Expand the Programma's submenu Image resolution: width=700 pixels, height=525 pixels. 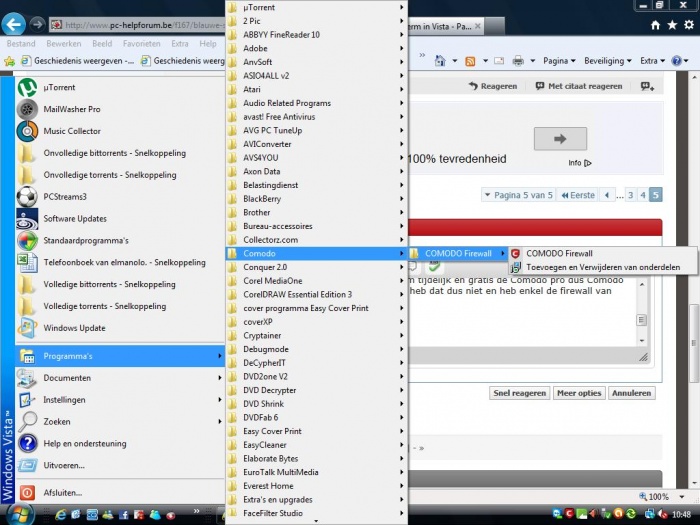(121, 356)
